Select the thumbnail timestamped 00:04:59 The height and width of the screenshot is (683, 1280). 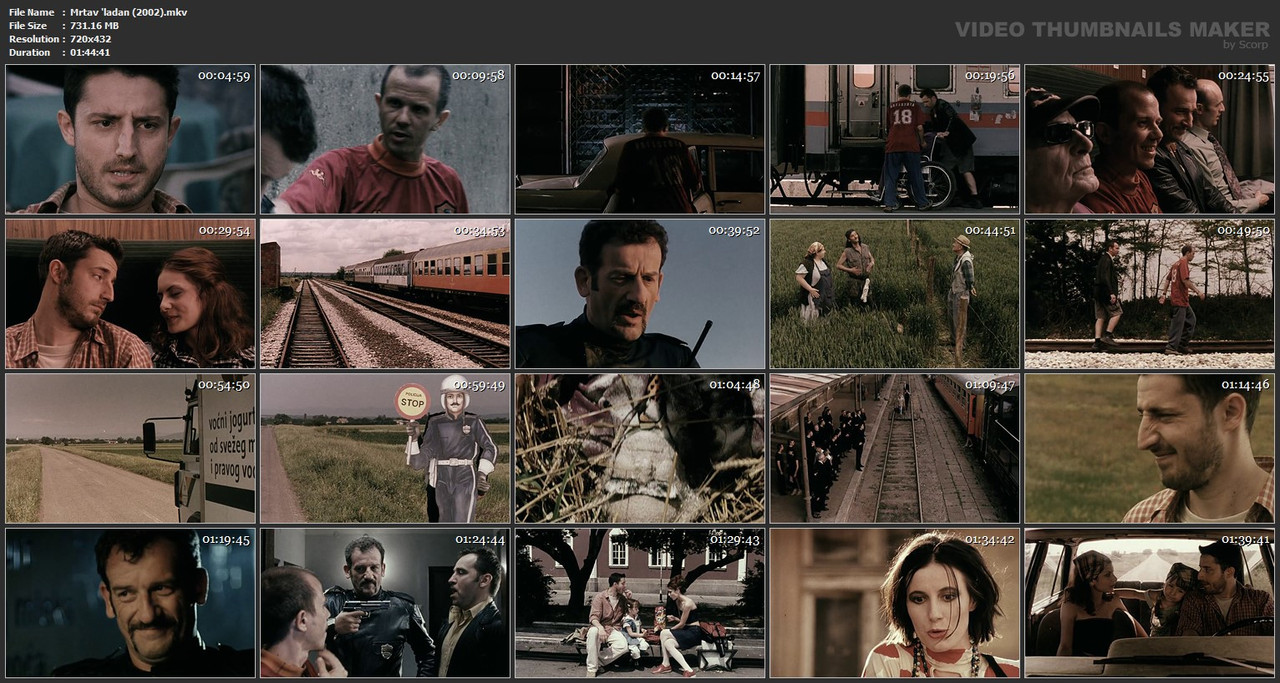[130, 139]
